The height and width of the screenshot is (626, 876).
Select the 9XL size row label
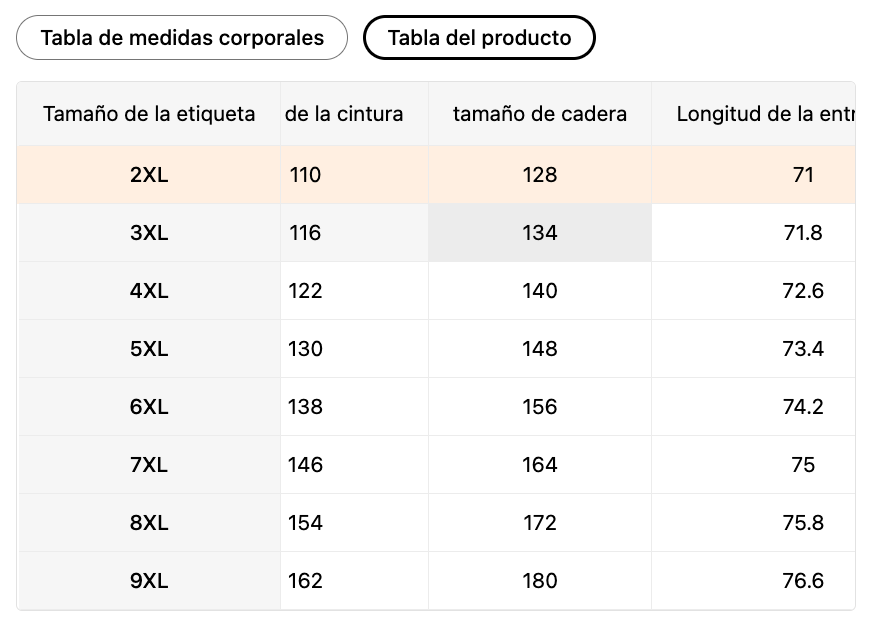149,581
